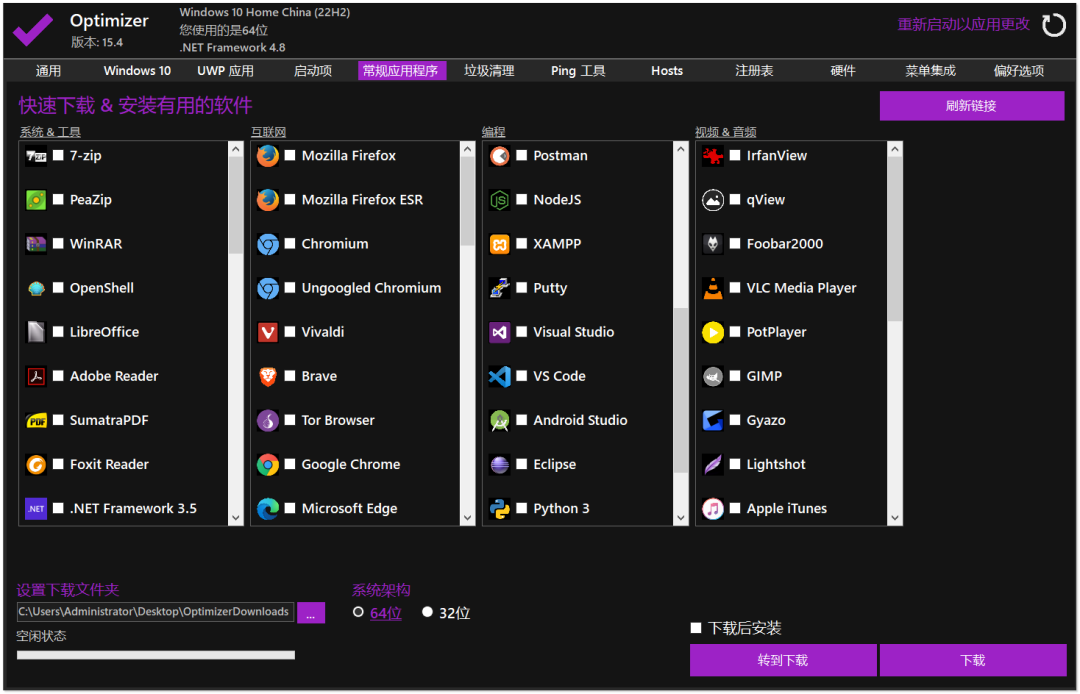Click the 转到下载 button

pos(783,660)
